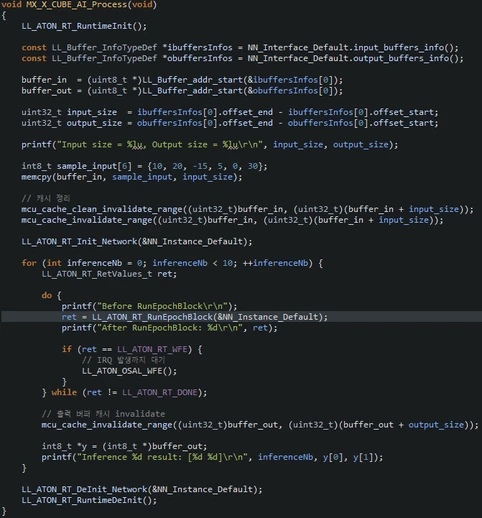This screenshot has width=482, height=518.
Task: Place cursor on LL_ATON_RT_RuntimeInit() call
Action: (84, 26)
